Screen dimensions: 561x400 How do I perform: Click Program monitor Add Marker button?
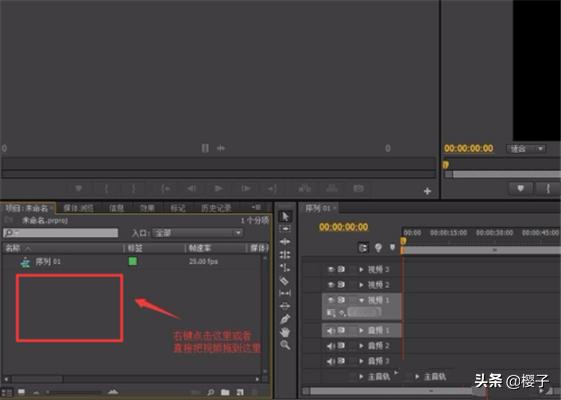pos(520,188)
